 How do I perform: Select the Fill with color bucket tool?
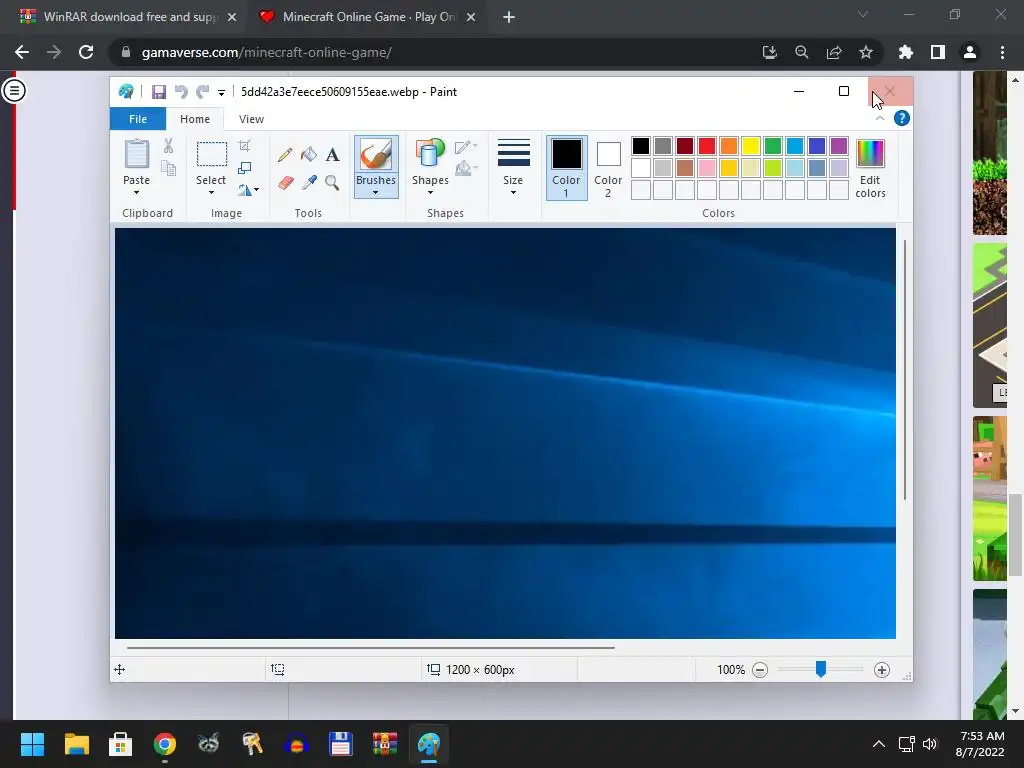(308, 155)
